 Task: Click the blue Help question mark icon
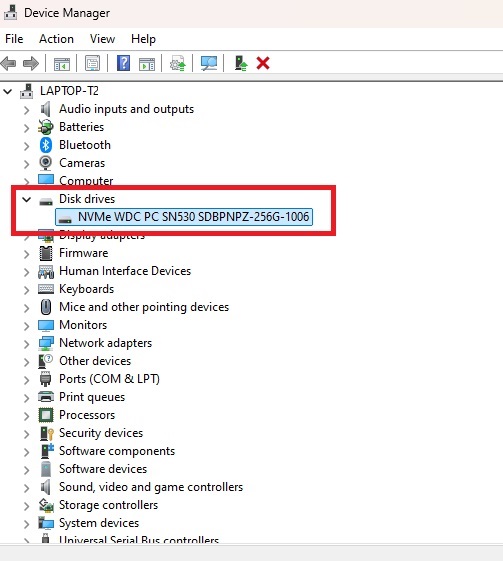pyautogui.click(x=123, y=63)
